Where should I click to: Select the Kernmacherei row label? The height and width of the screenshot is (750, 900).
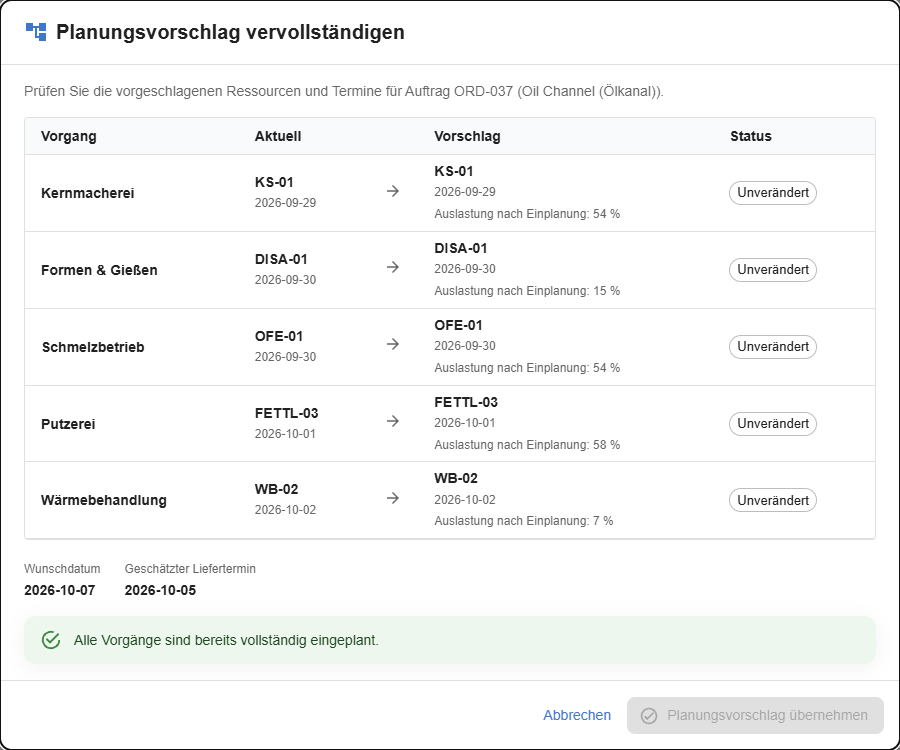coord(87,193)
